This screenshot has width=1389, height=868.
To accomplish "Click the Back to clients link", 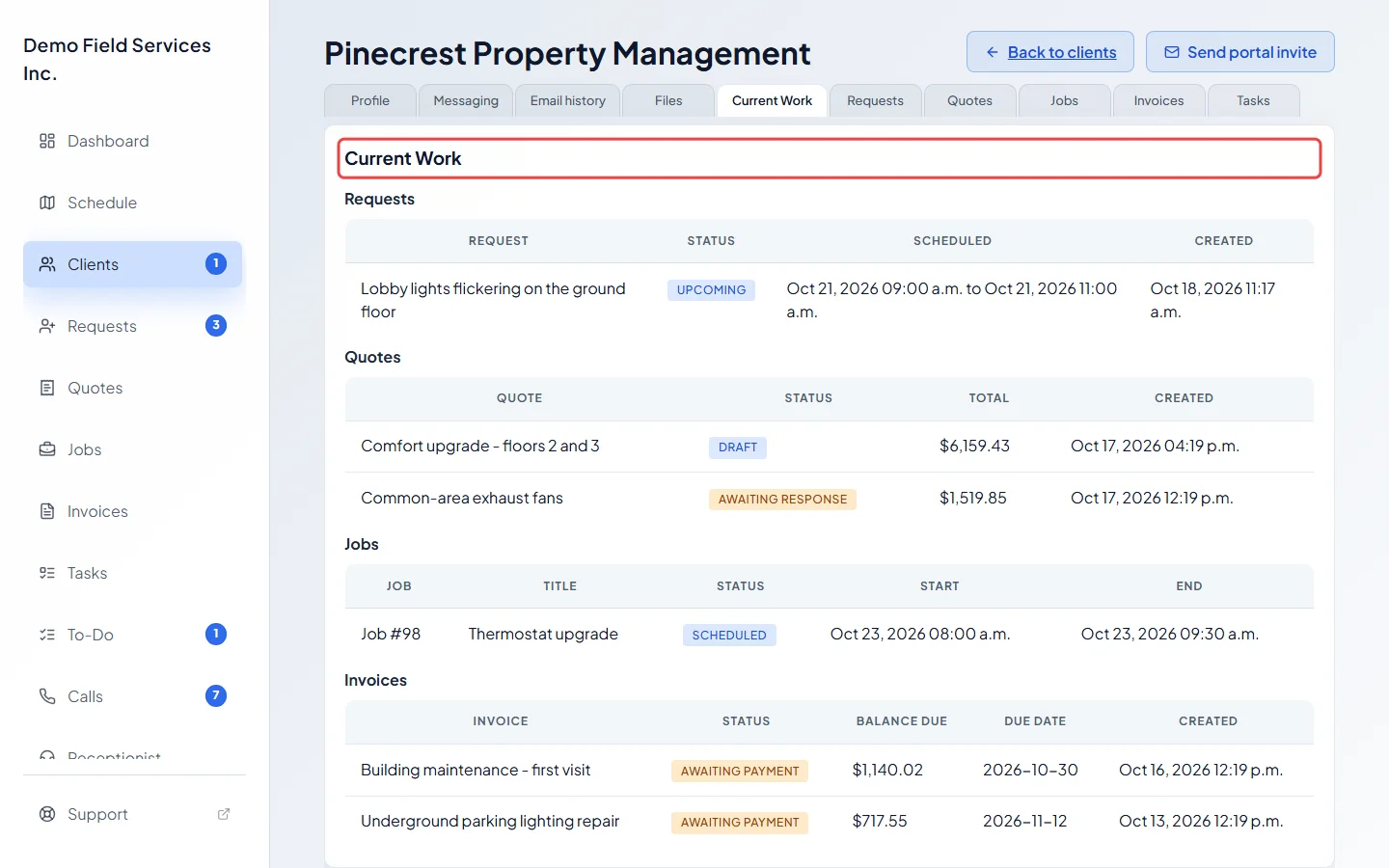I will tap(1050, 52).
